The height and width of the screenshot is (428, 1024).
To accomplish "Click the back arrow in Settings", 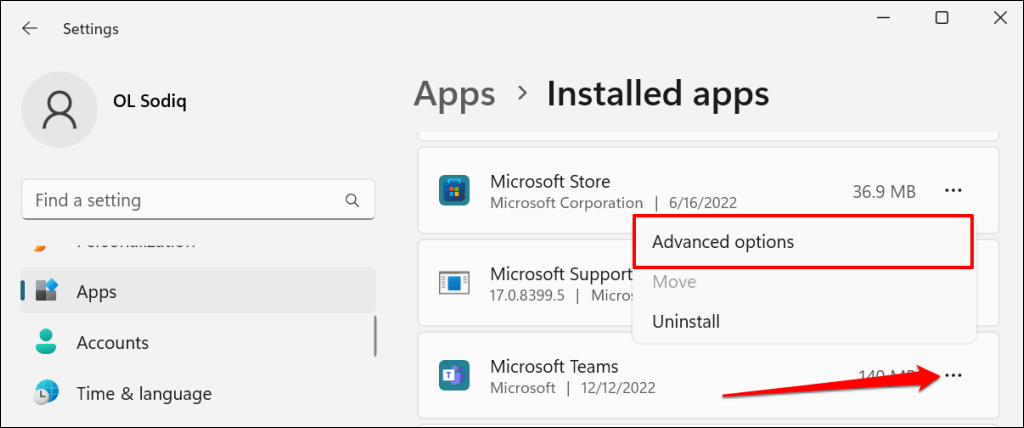I will click(30, 29).
